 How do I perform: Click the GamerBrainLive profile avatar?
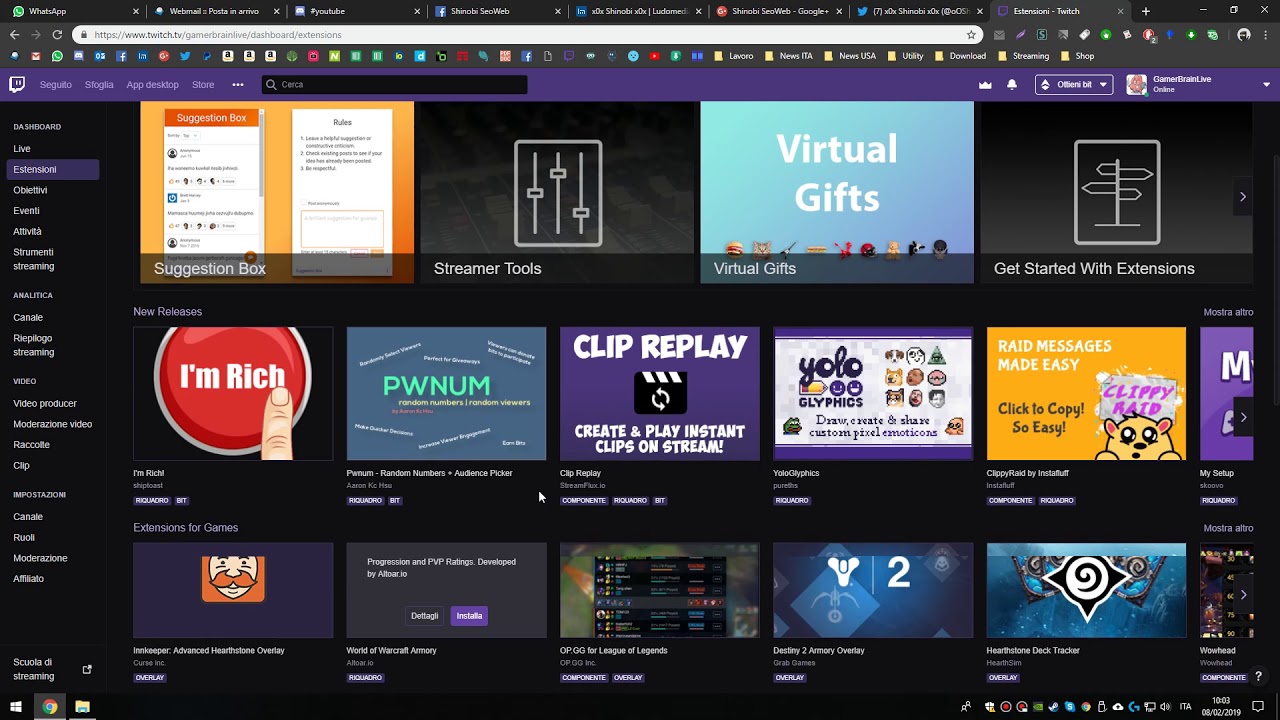click(1136, 85)
